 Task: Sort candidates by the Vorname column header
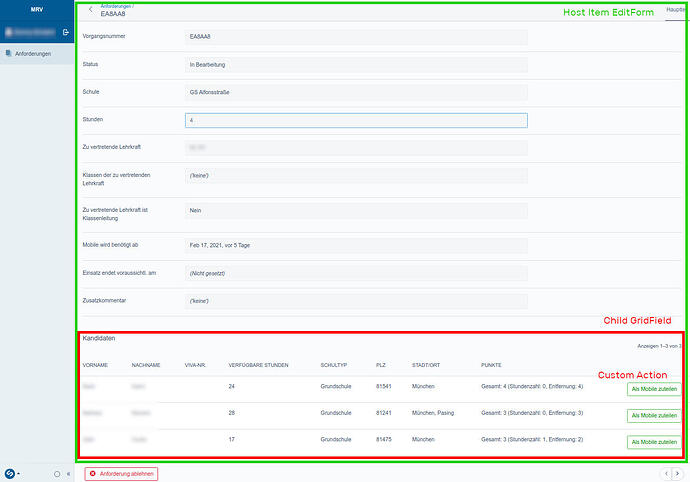[95, 365]
